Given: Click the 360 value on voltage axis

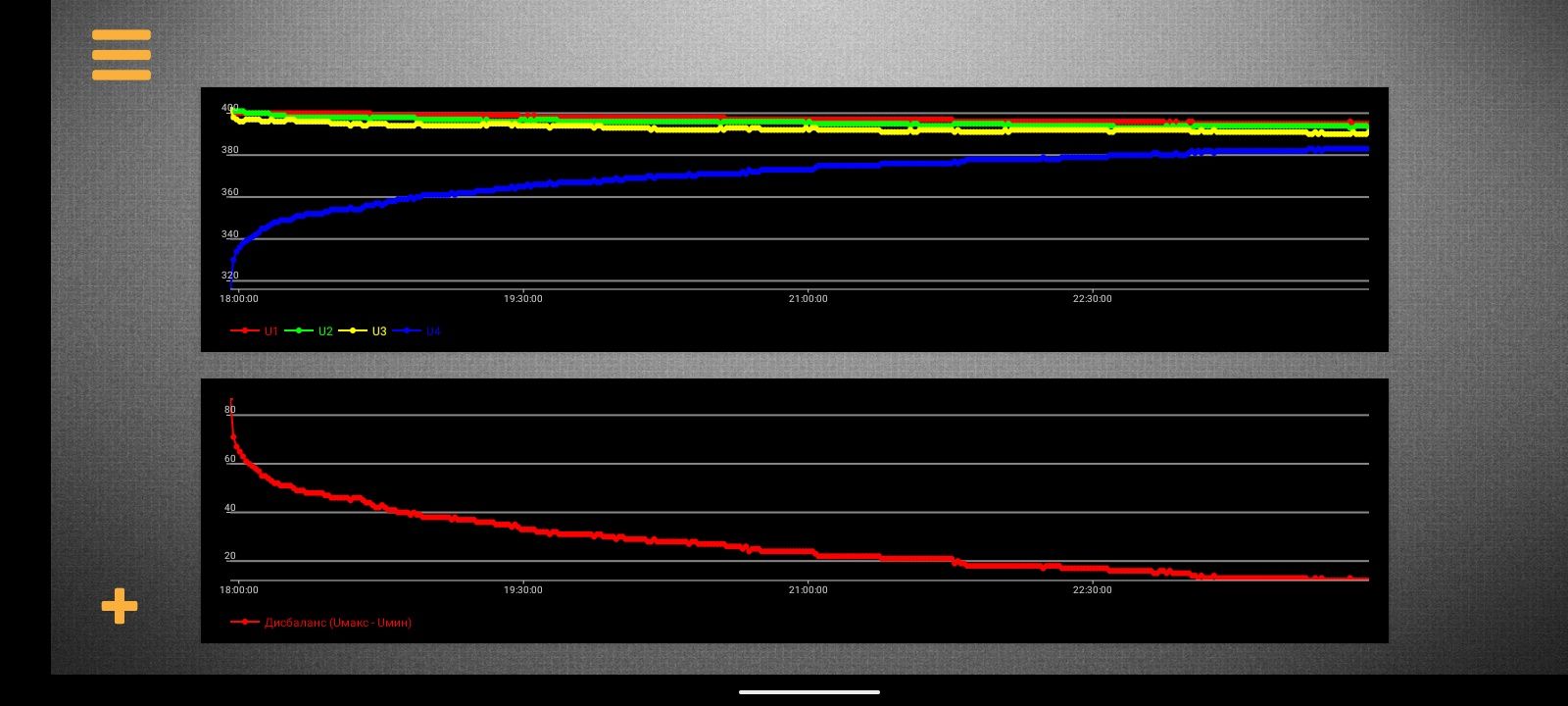Looking at the screenshot, I should point(230,192).
